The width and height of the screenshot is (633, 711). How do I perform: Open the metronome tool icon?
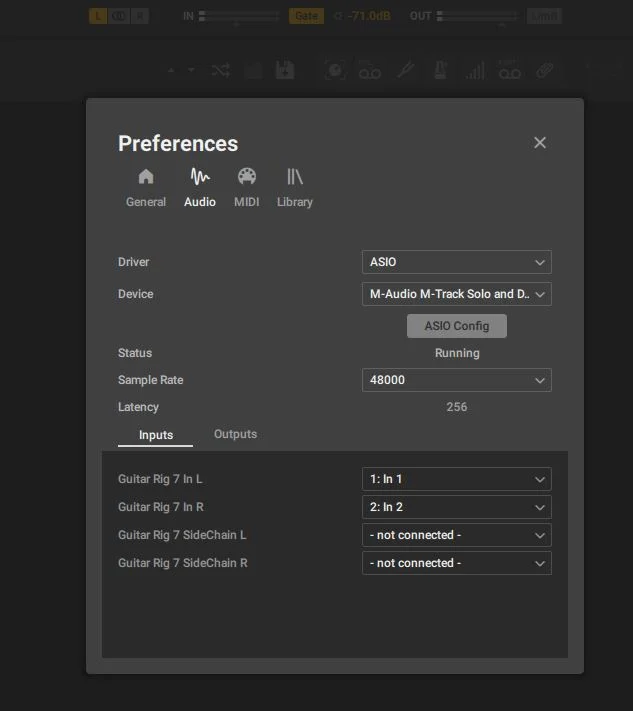(x=439, y=70)
